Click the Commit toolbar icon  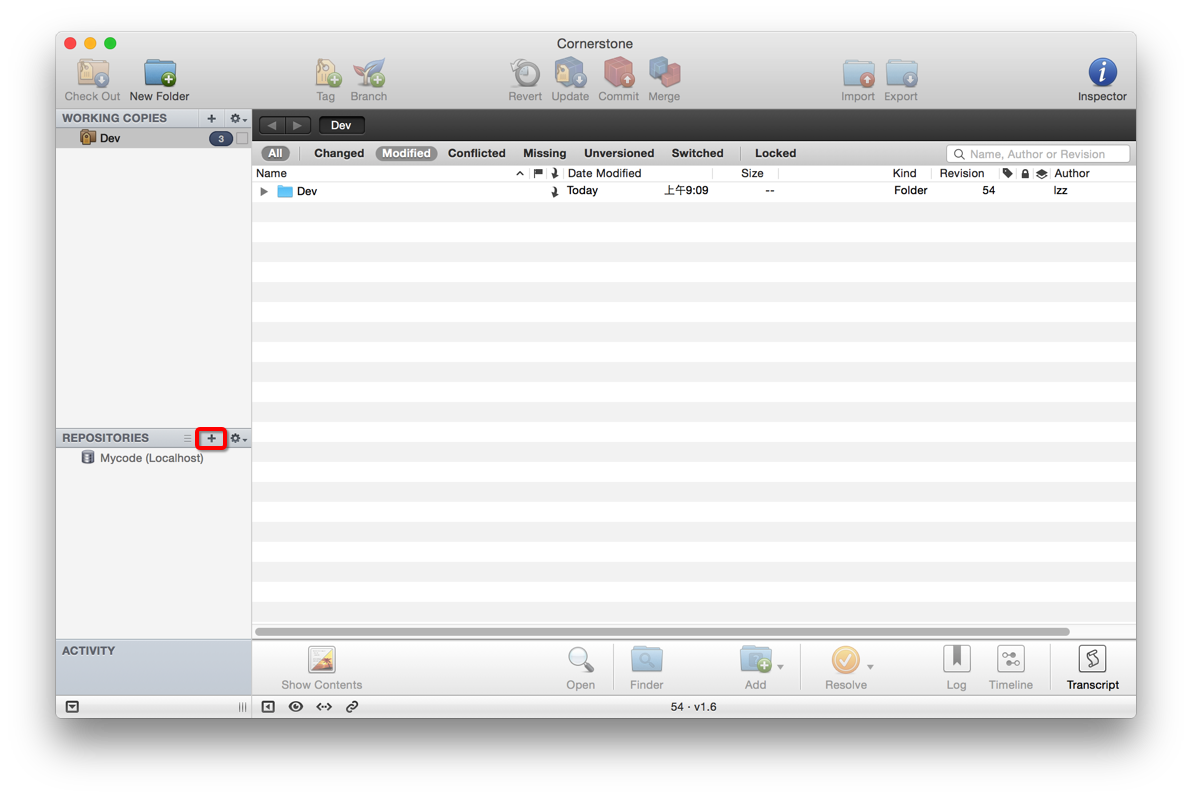tap(619, 74)
